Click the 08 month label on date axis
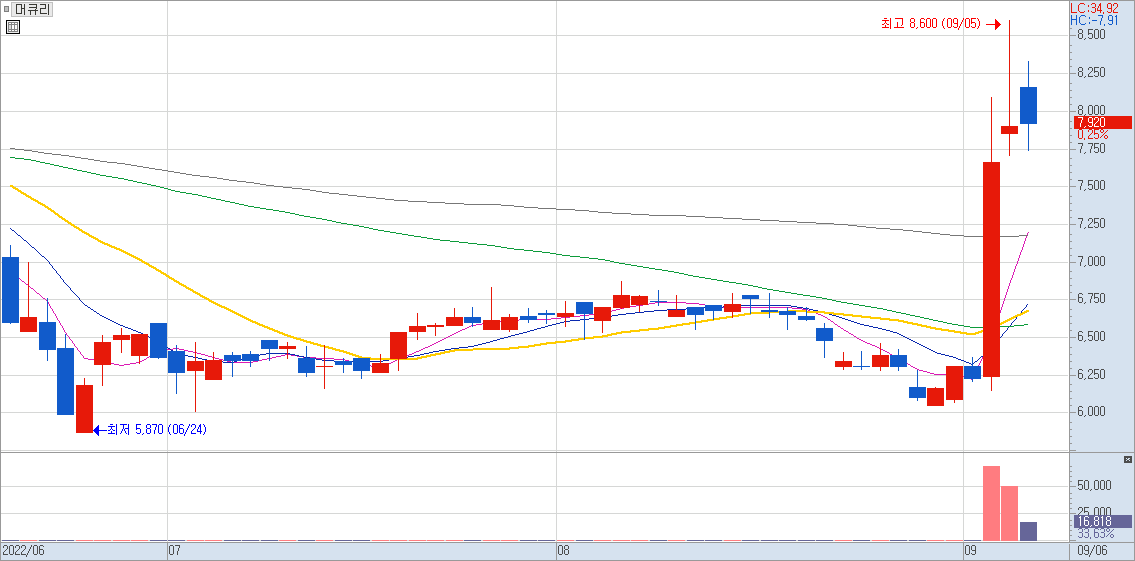1135x561 pixels. click(563, 551)
